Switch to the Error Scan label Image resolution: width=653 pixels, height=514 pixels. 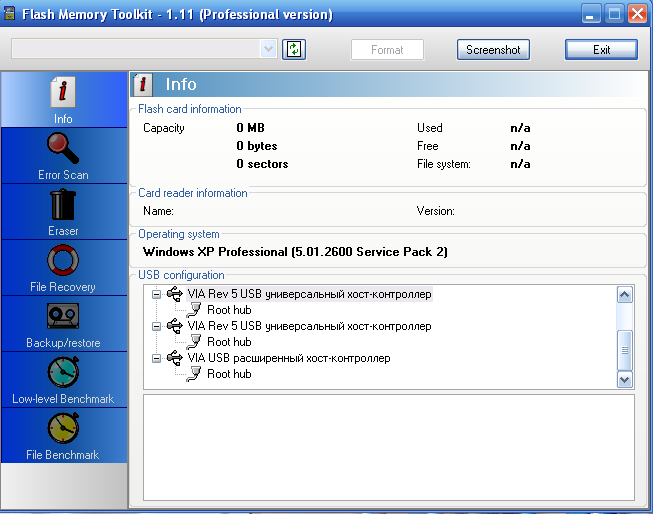(x=63, y=175)
